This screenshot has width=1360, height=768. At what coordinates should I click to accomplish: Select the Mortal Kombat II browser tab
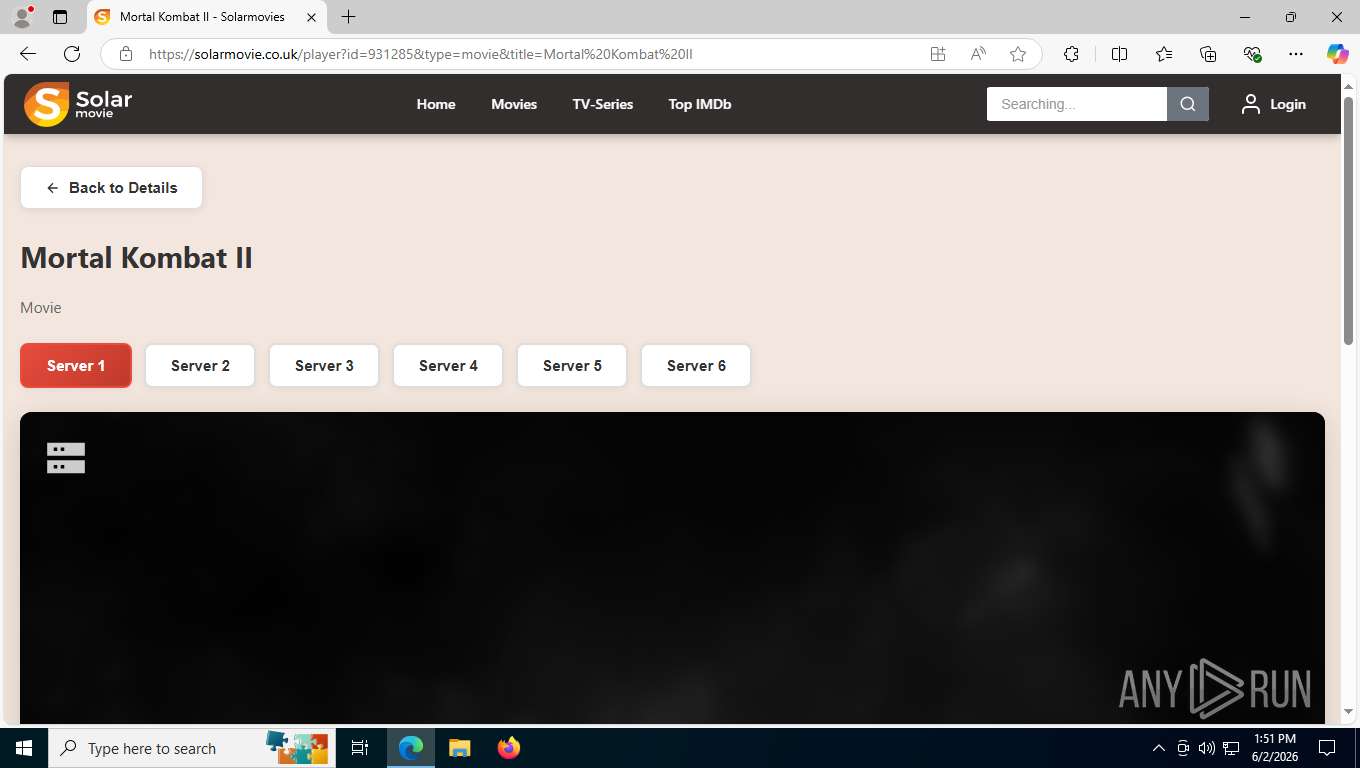click(206, 17)
